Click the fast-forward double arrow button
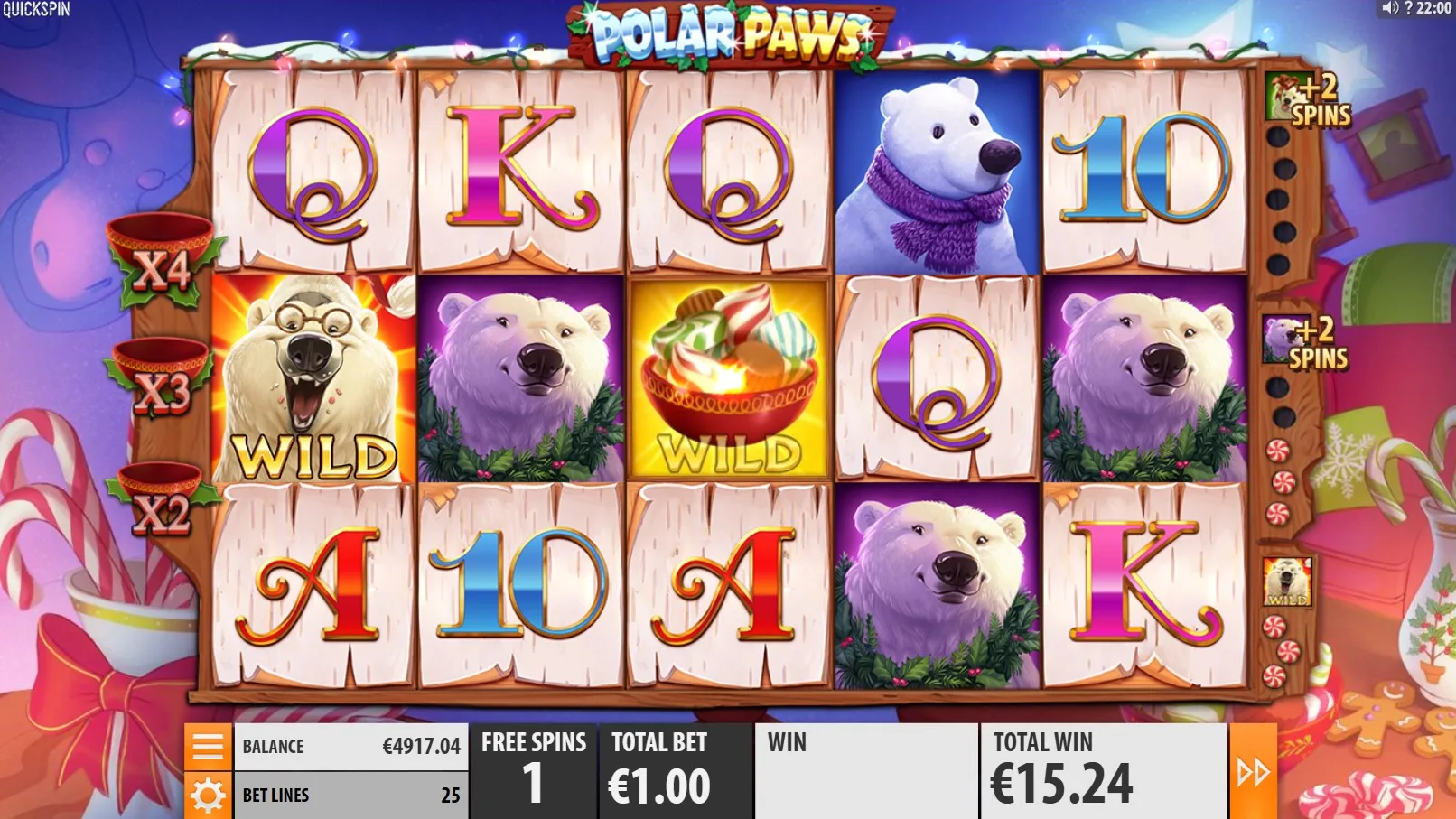This screenshot has width=1456, height=819. (1253, 771)
